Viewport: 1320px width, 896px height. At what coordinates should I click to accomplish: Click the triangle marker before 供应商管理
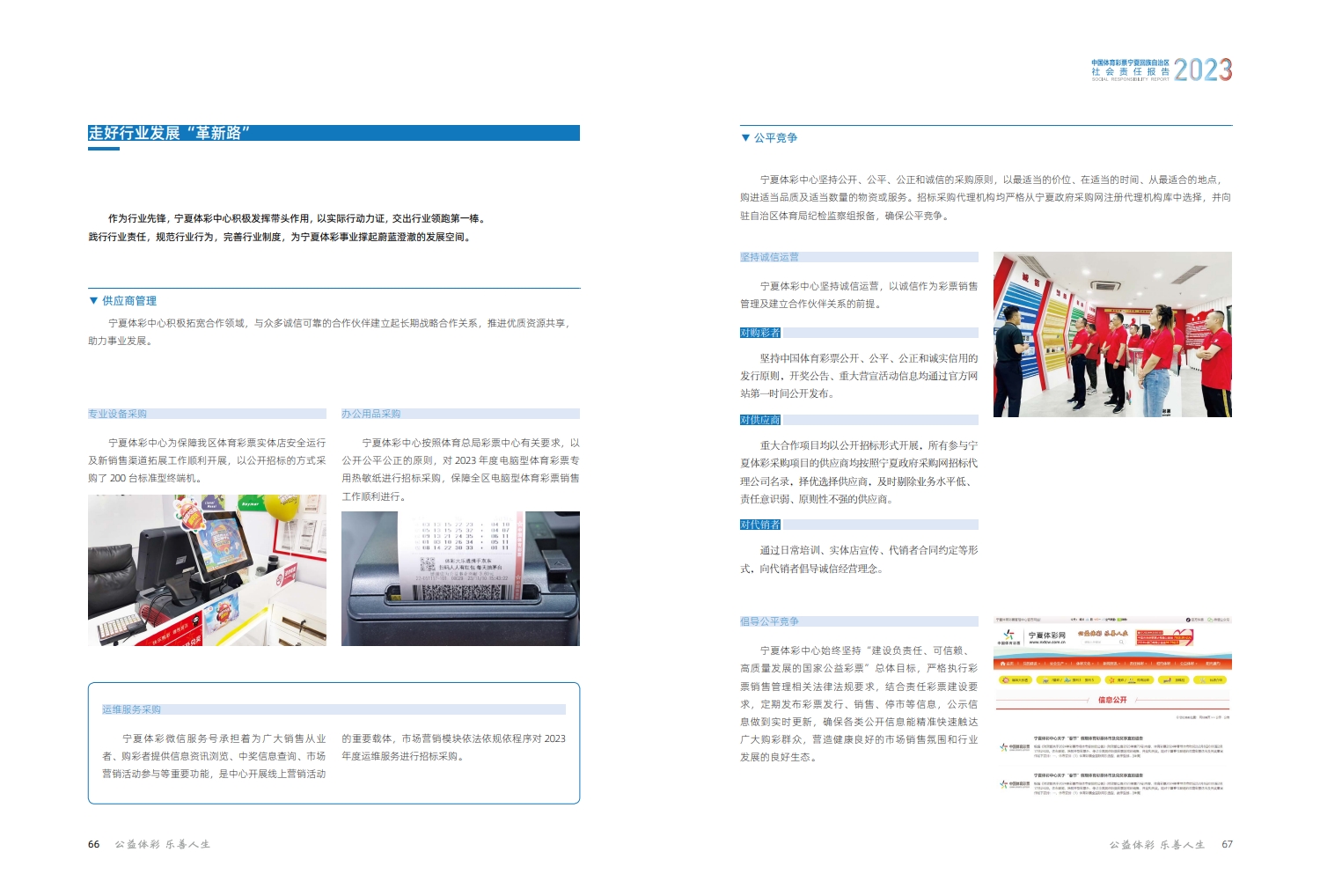[x=93, y=300]
